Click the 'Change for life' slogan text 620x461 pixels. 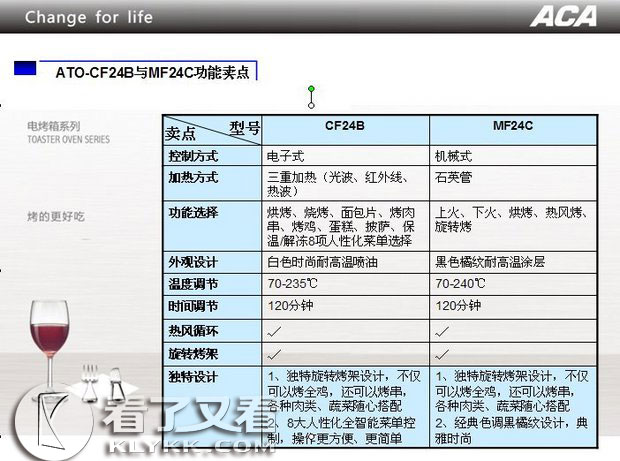[x=89, y=17]
